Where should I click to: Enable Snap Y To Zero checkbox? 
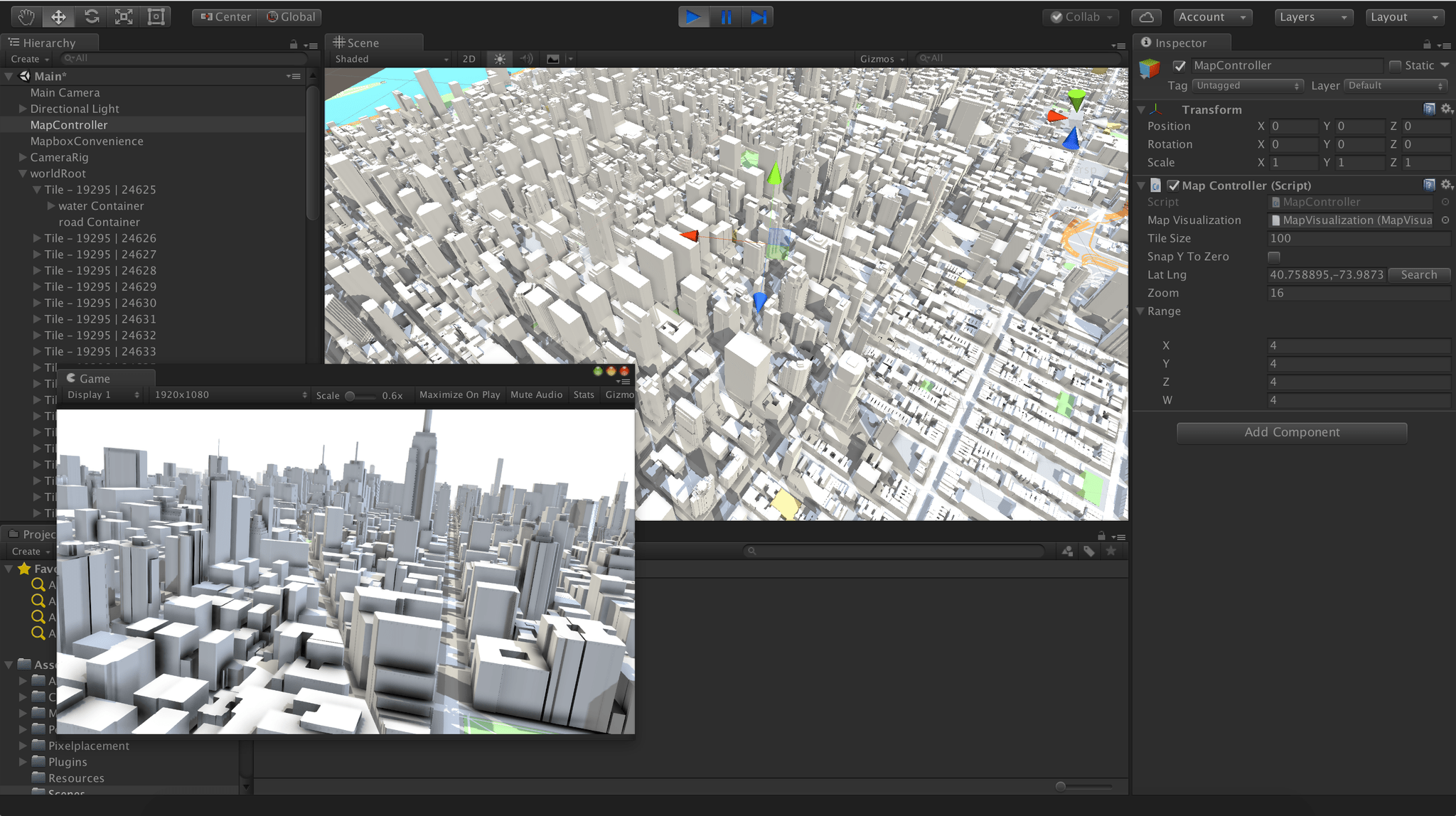pyautogui.click(x=1274, y=257)
